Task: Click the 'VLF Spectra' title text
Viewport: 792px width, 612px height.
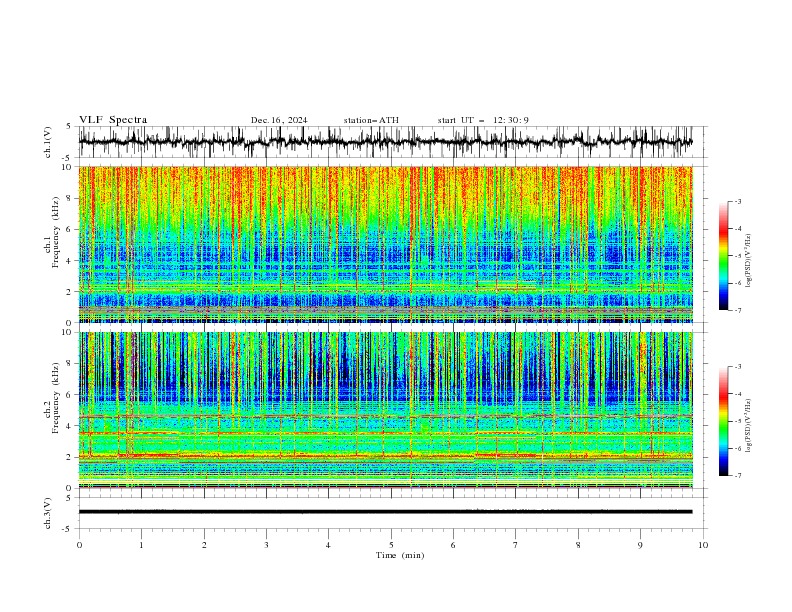Action: [113, 120]
